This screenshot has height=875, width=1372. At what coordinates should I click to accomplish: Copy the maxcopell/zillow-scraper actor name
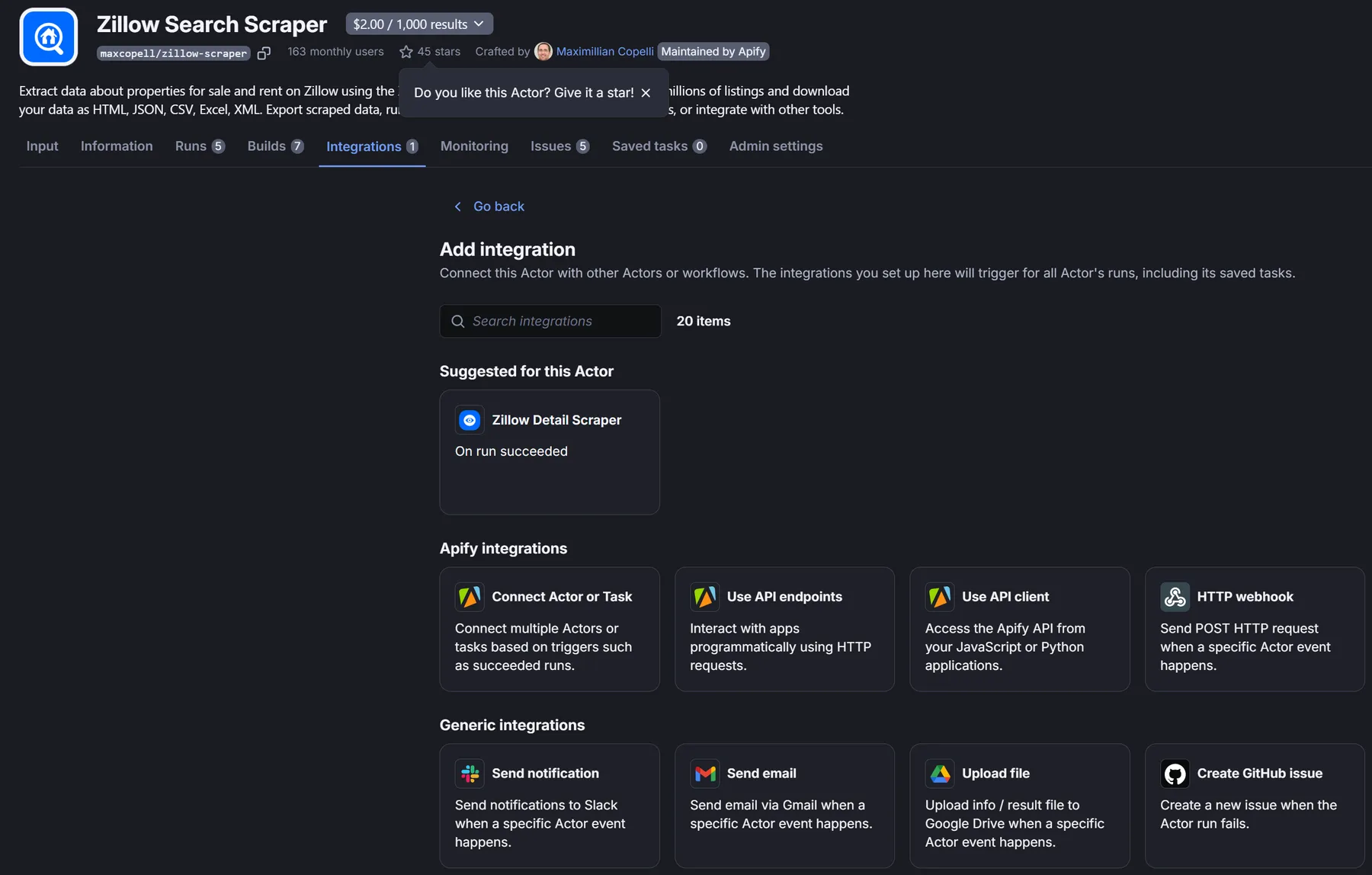pos(264,53)
